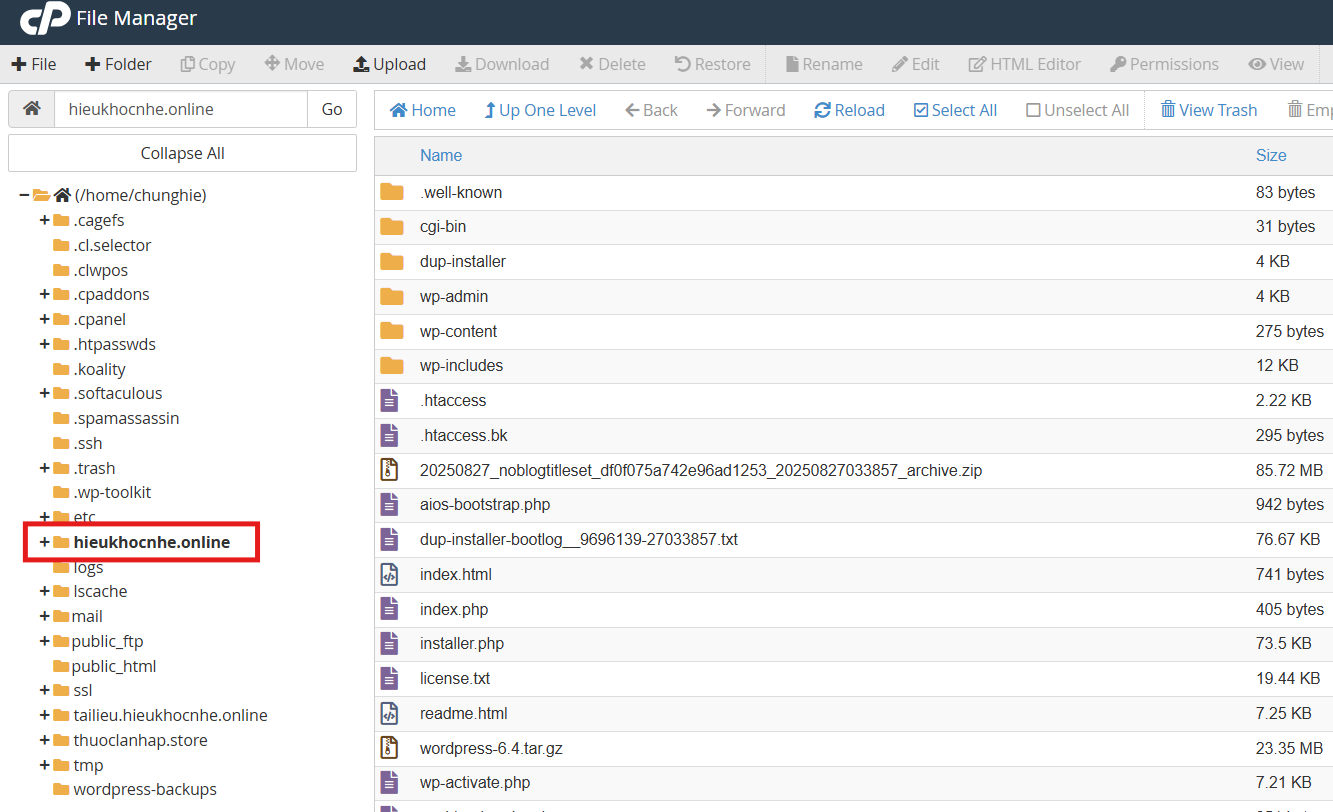Click the index.html file icon
Screen dimensions: 1333x812
390,574
